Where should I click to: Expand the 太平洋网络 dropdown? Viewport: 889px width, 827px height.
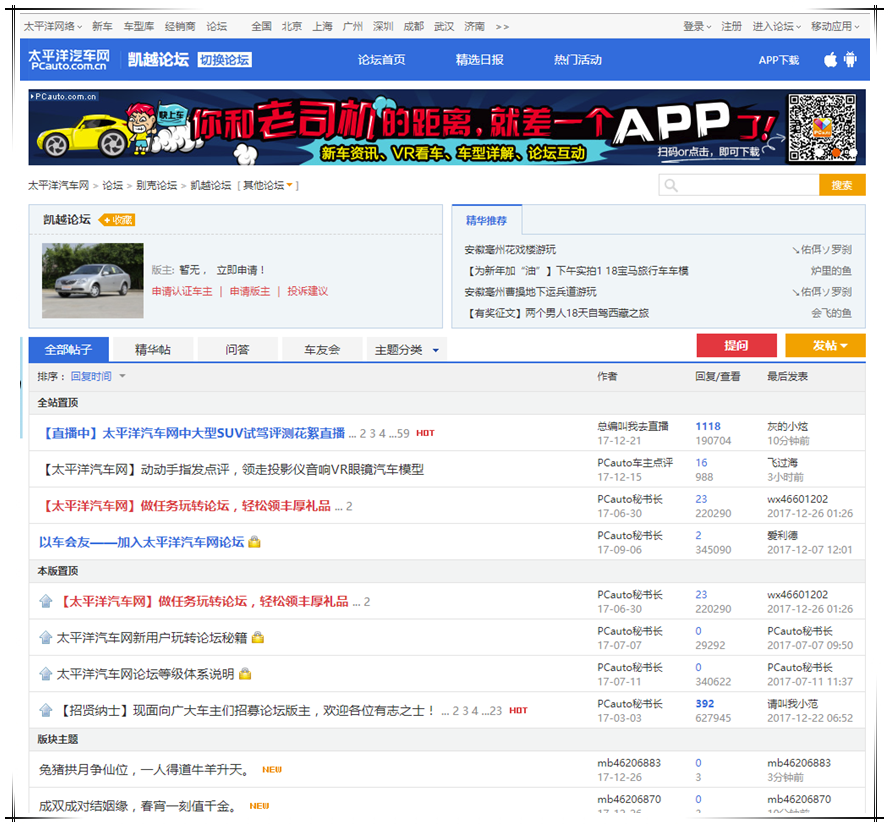[x=53, y=26]
